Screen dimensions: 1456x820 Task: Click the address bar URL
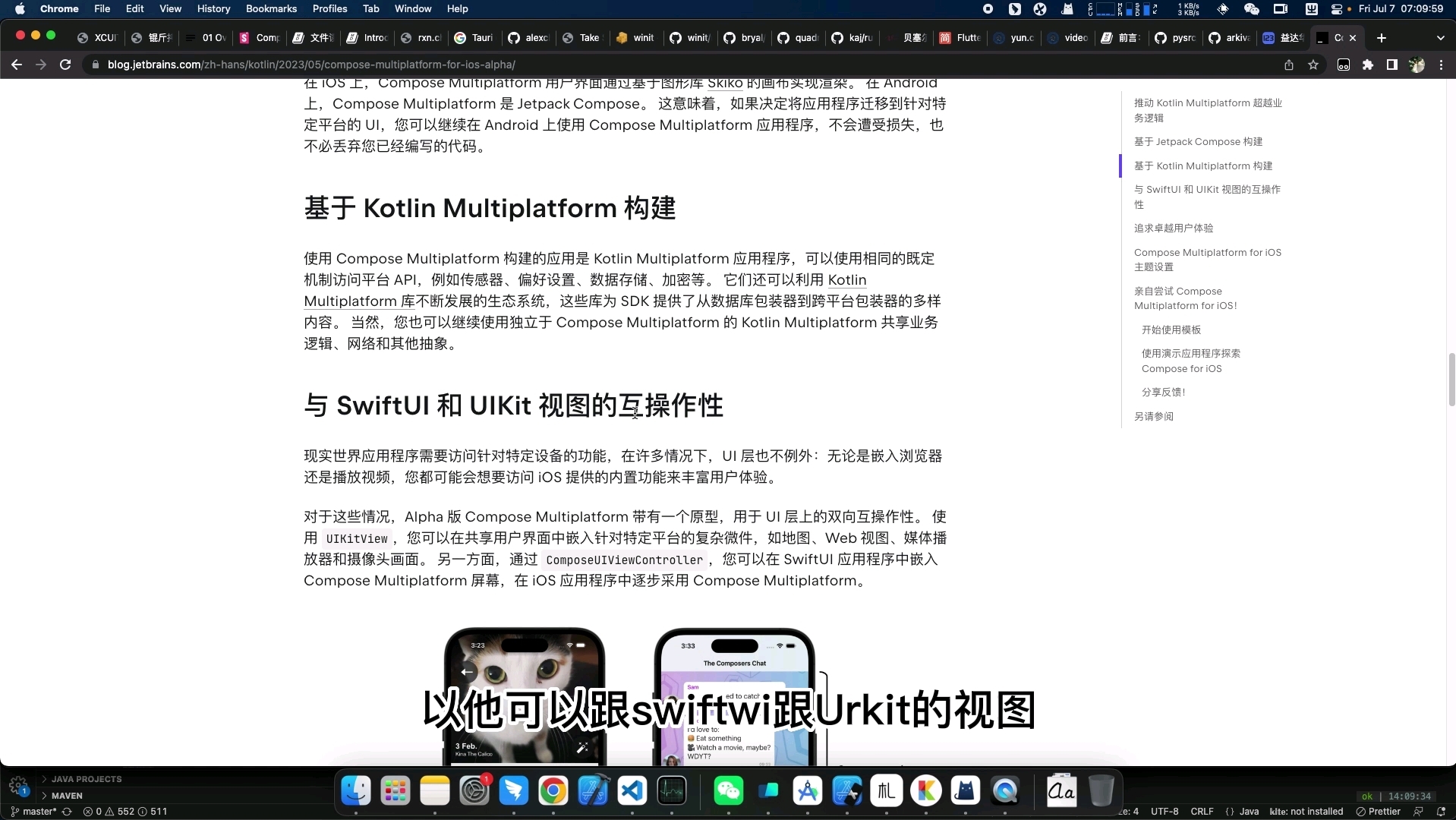pos(311,65)
